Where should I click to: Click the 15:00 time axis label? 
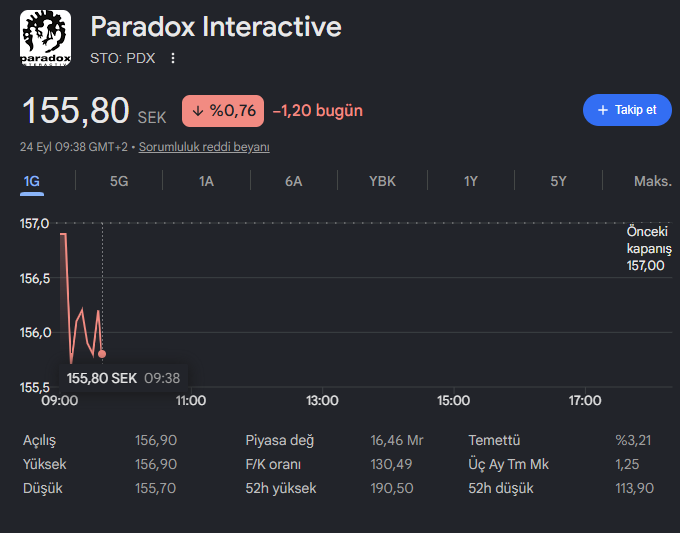(454, 400)
